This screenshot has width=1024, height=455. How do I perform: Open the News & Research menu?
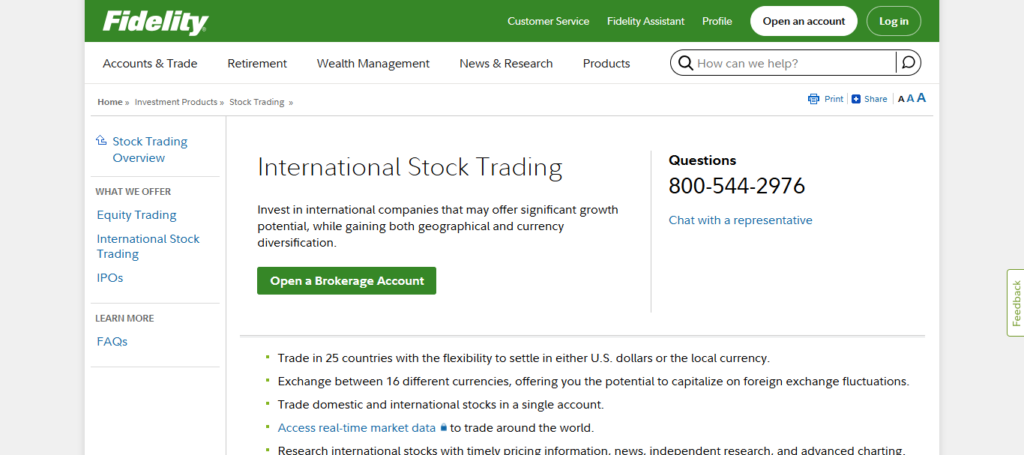click(506, 63)
